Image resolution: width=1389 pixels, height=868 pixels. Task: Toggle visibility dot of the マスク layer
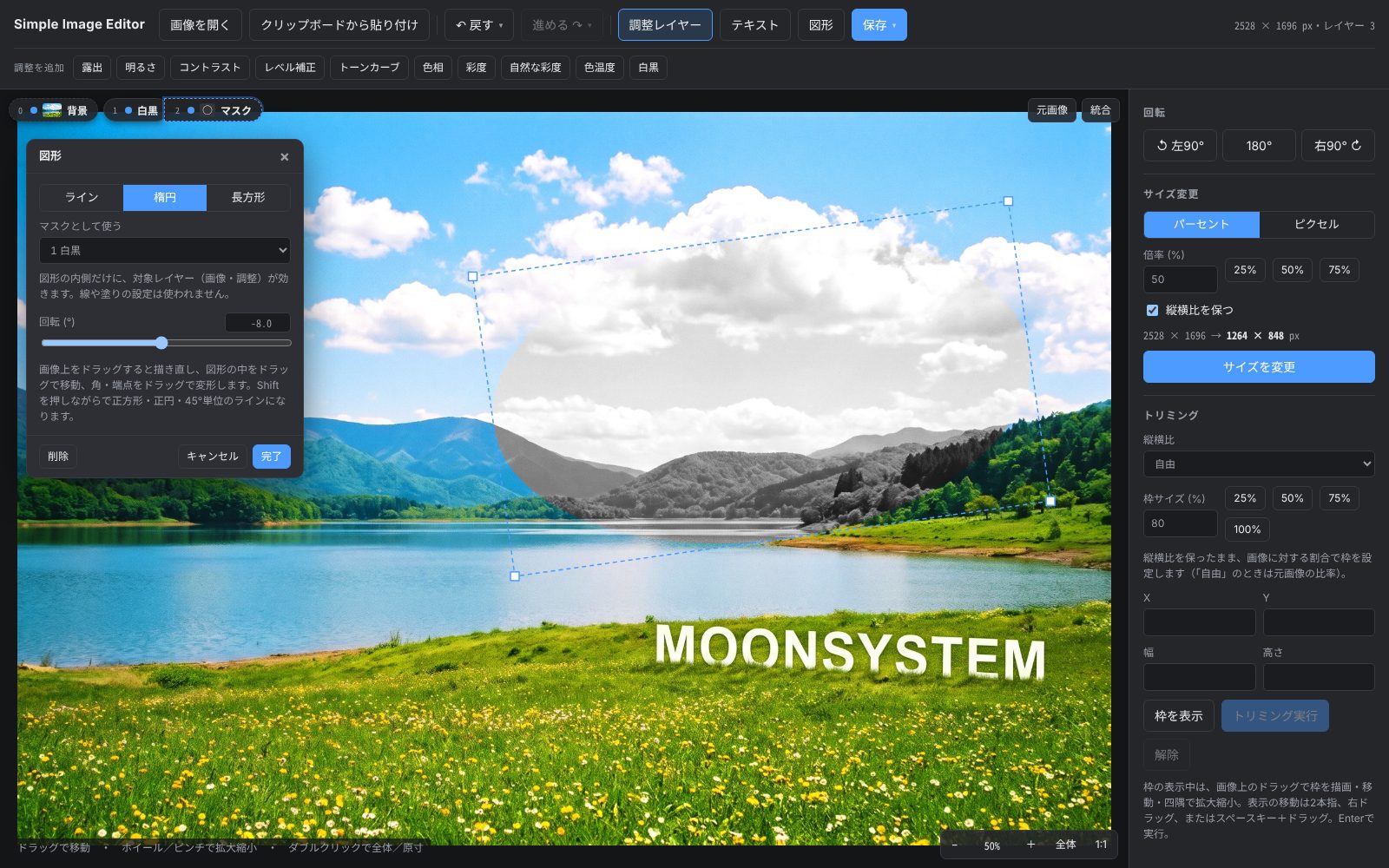(x=191, y=110)
